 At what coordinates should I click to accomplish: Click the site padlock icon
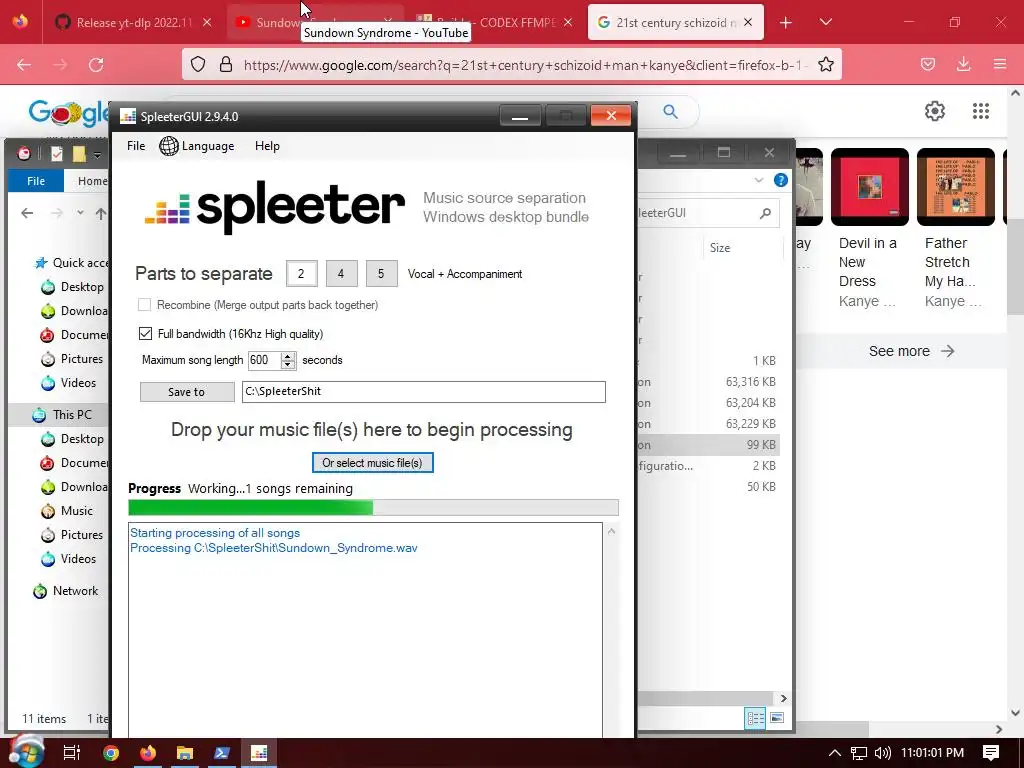point(225,64)
